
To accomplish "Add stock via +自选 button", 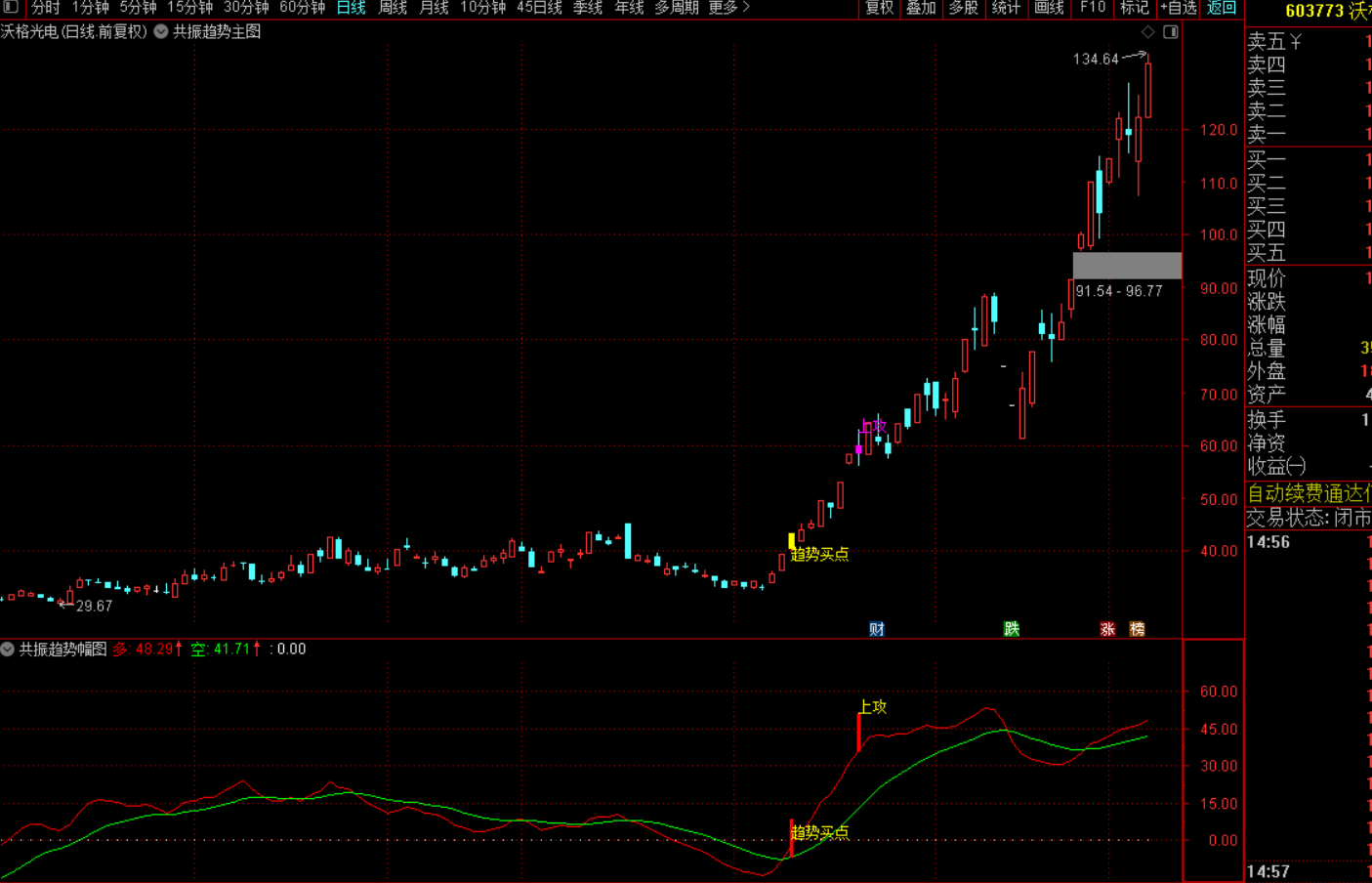I will tap(1178, 8).
